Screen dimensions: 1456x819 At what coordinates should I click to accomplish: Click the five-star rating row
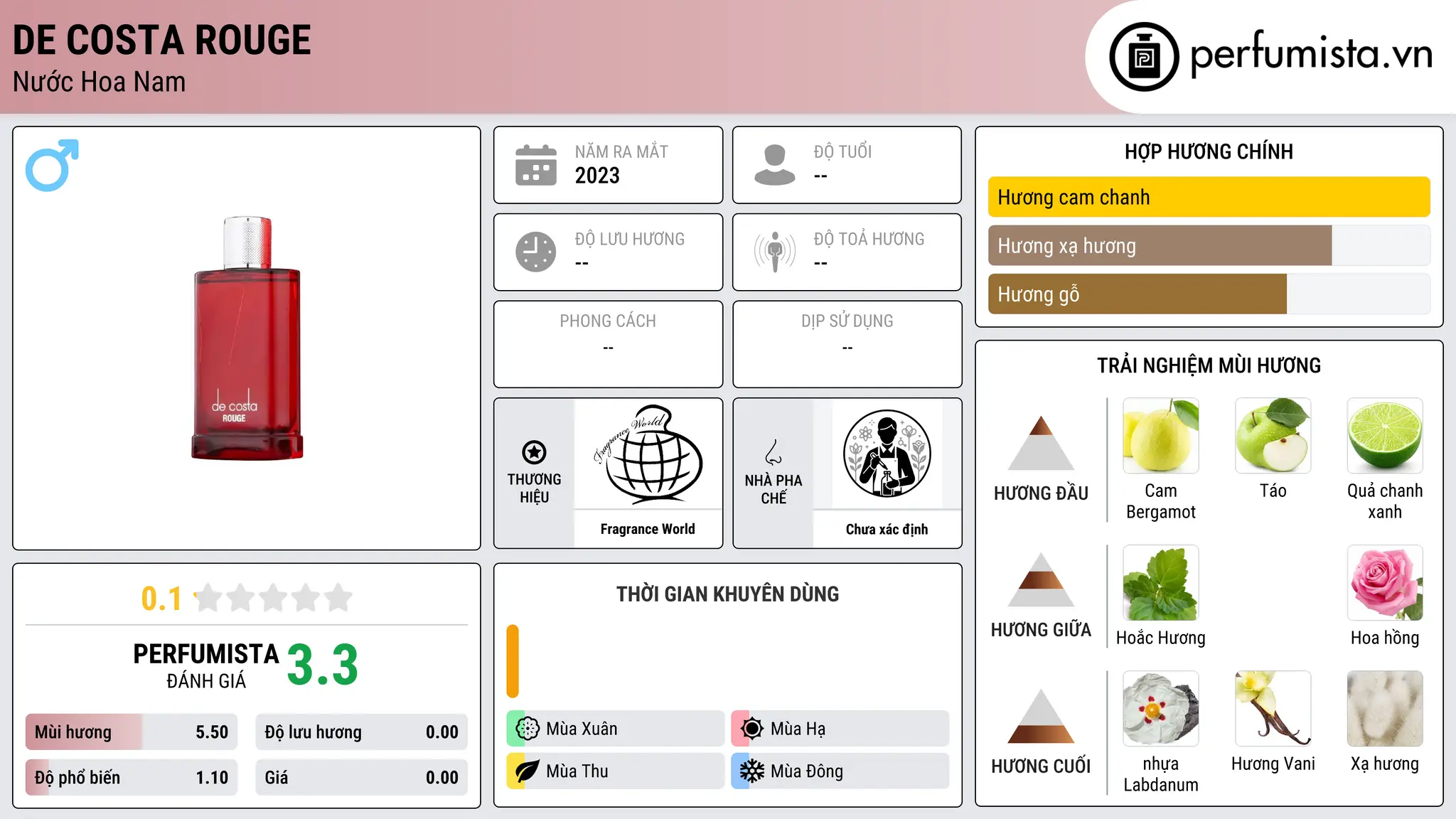[x=273, y=598]
